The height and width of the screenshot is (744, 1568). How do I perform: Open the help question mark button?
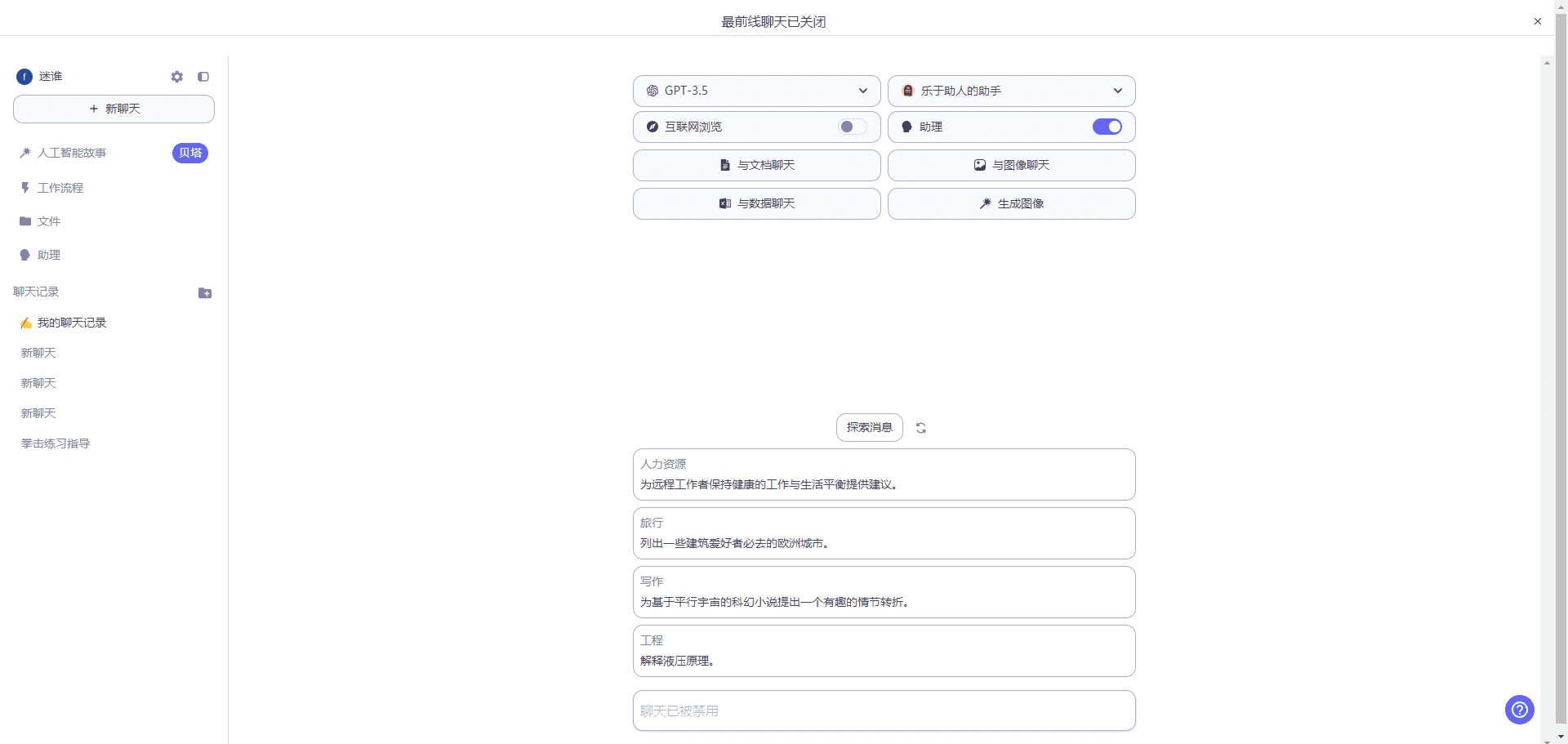pyautogui.click(x=1520, y=710)
